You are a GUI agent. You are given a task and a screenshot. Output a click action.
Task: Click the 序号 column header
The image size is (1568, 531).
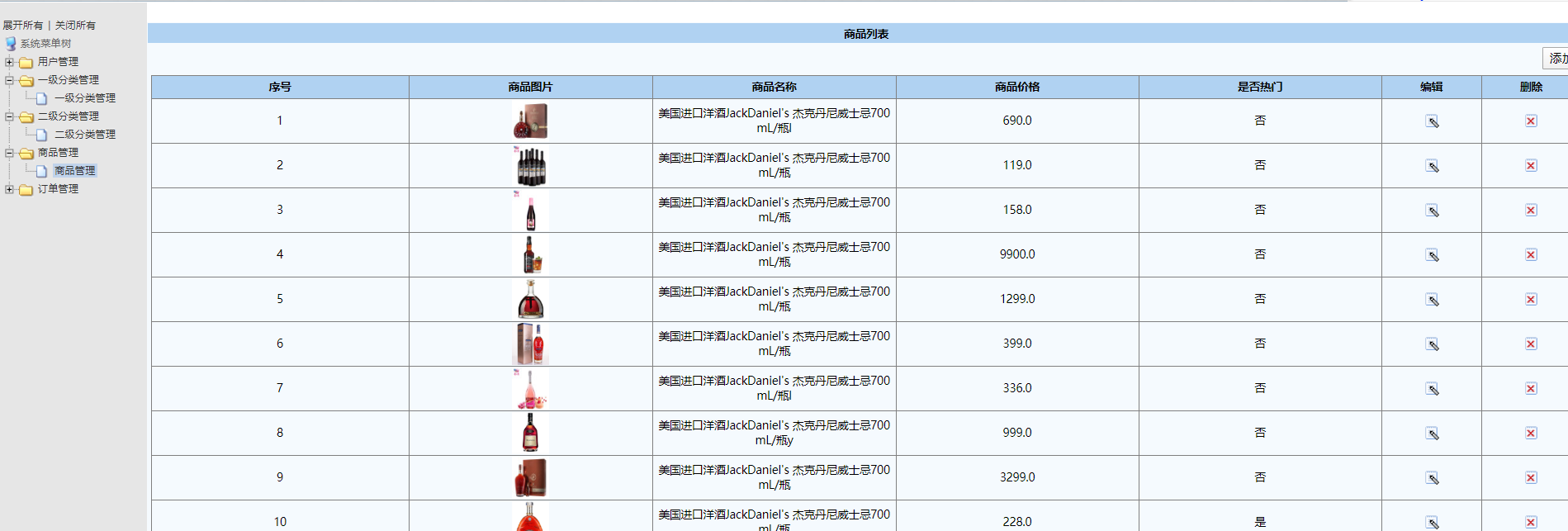pos(280,87)
